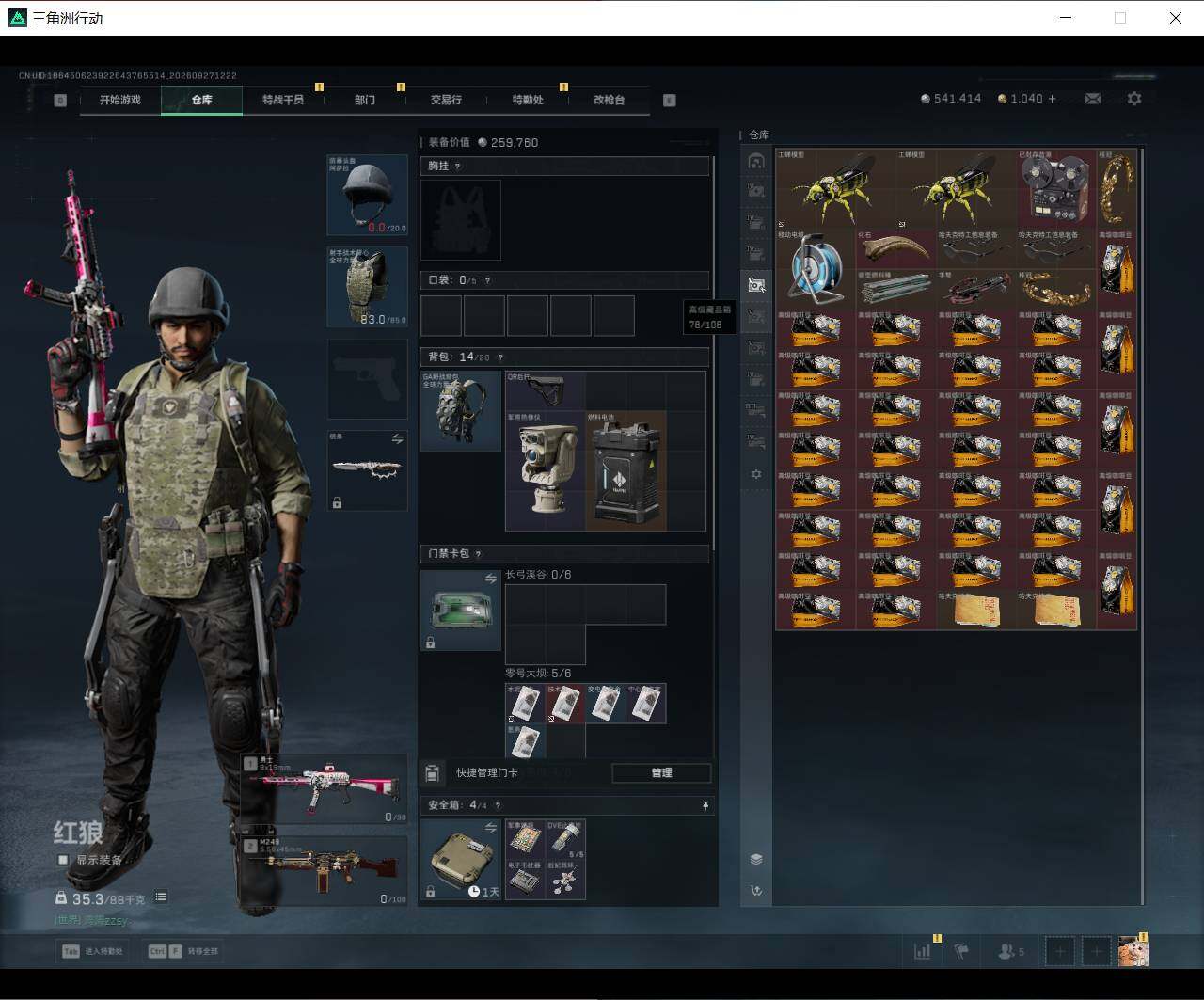Select the 化石 fossil claw item
Viewport: 1204px width, 1000px height.
(896, 249)
